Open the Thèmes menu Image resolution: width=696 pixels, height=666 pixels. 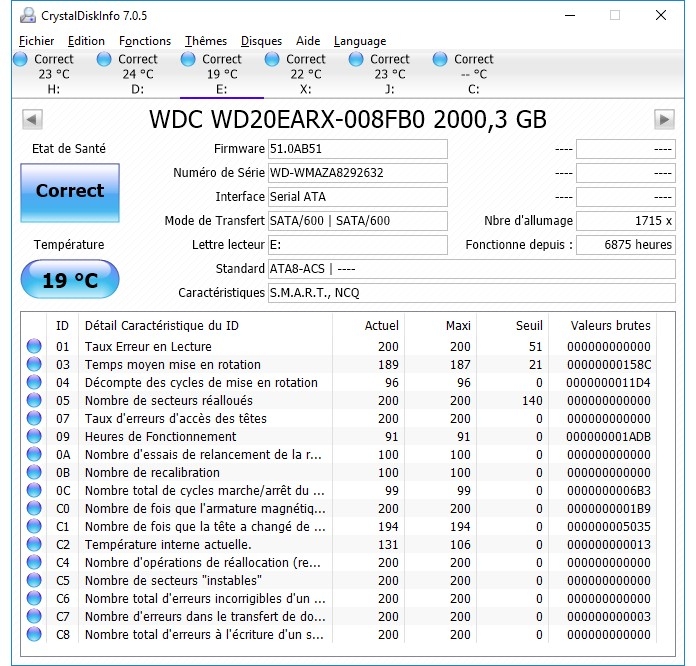206,41
